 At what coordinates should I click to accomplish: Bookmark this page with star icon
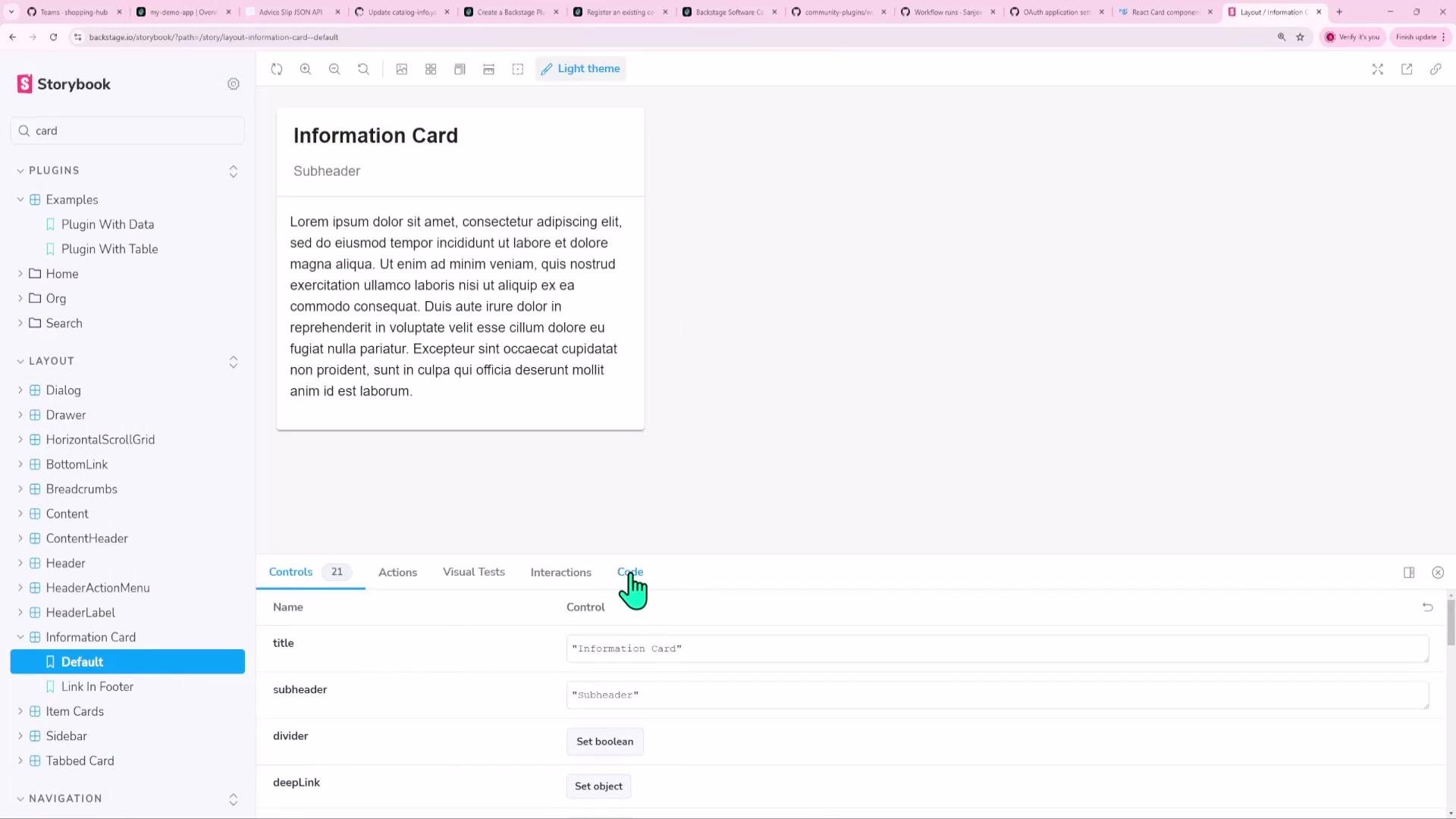[1300, 36]
